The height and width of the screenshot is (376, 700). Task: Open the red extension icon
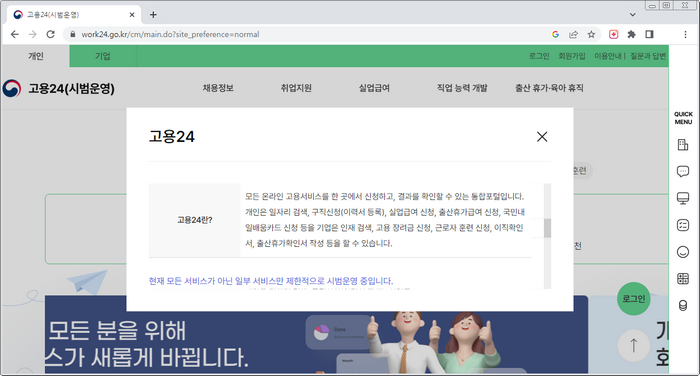[614, 34]
